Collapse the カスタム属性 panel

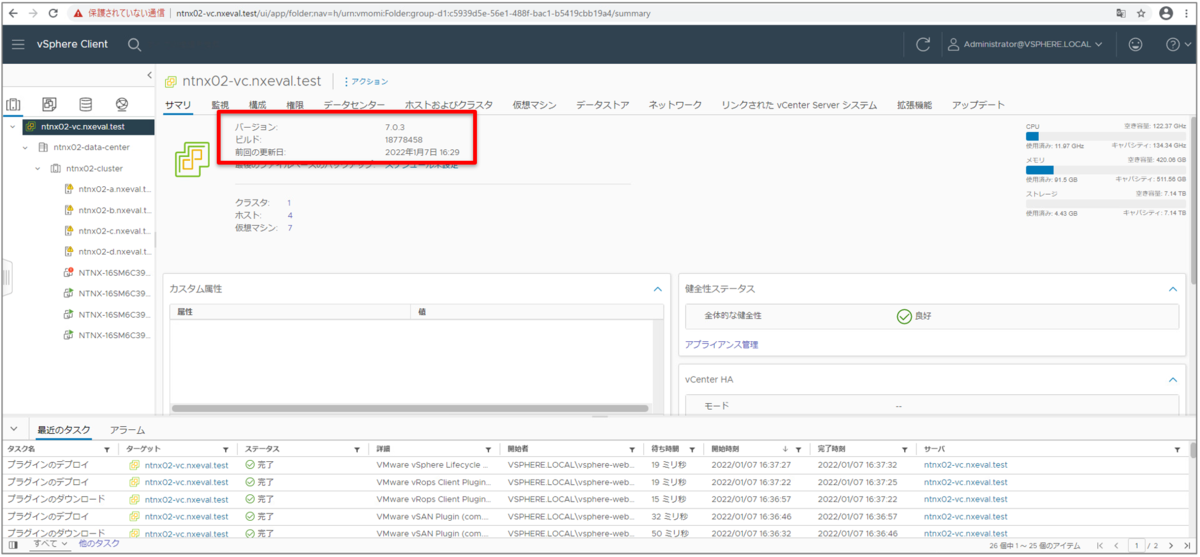coord(657,289)
